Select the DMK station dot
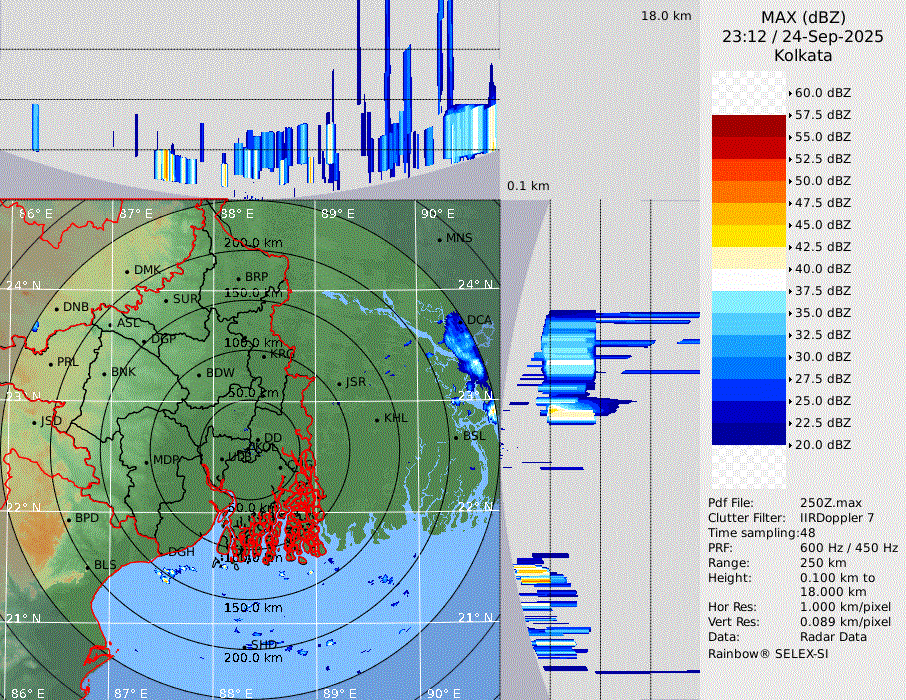 pyautogui.click(x=127, y=271)
